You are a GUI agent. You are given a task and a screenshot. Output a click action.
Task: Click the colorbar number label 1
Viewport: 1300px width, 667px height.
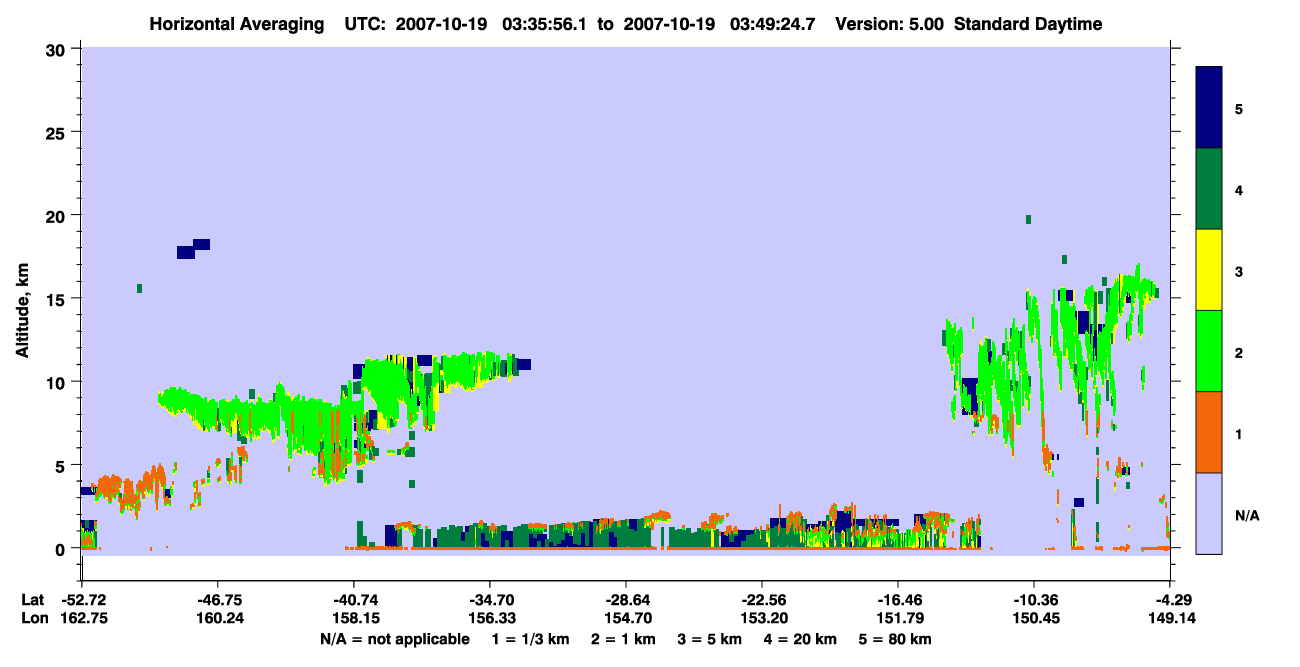pyautogui.click(x=1239, y=433)
